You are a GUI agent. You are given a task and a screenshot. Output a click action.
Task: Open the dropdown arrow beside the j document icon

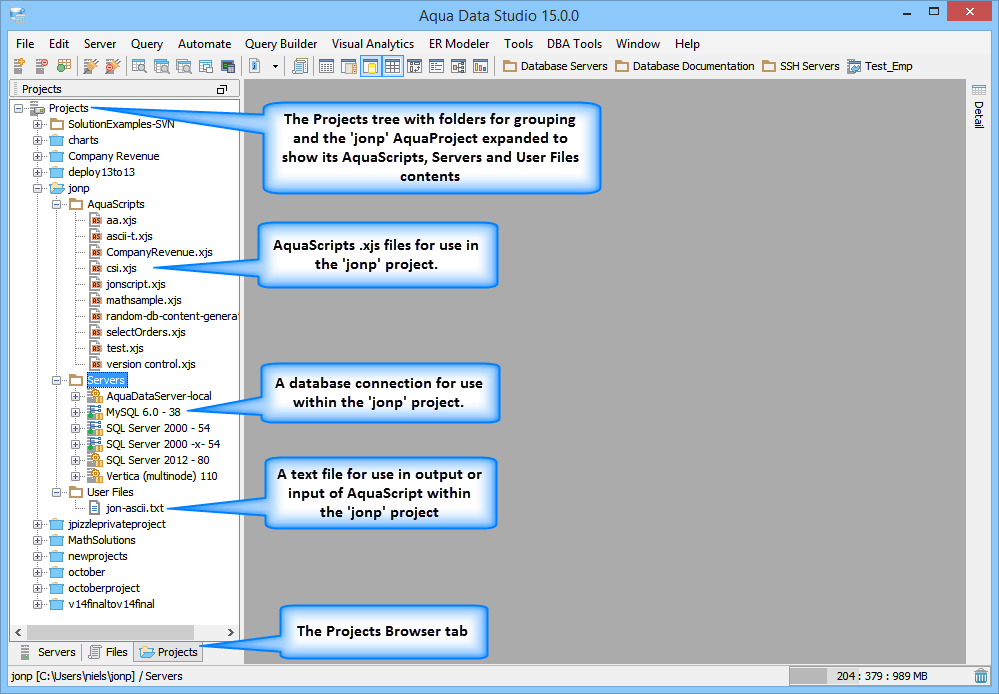point(275,66)
